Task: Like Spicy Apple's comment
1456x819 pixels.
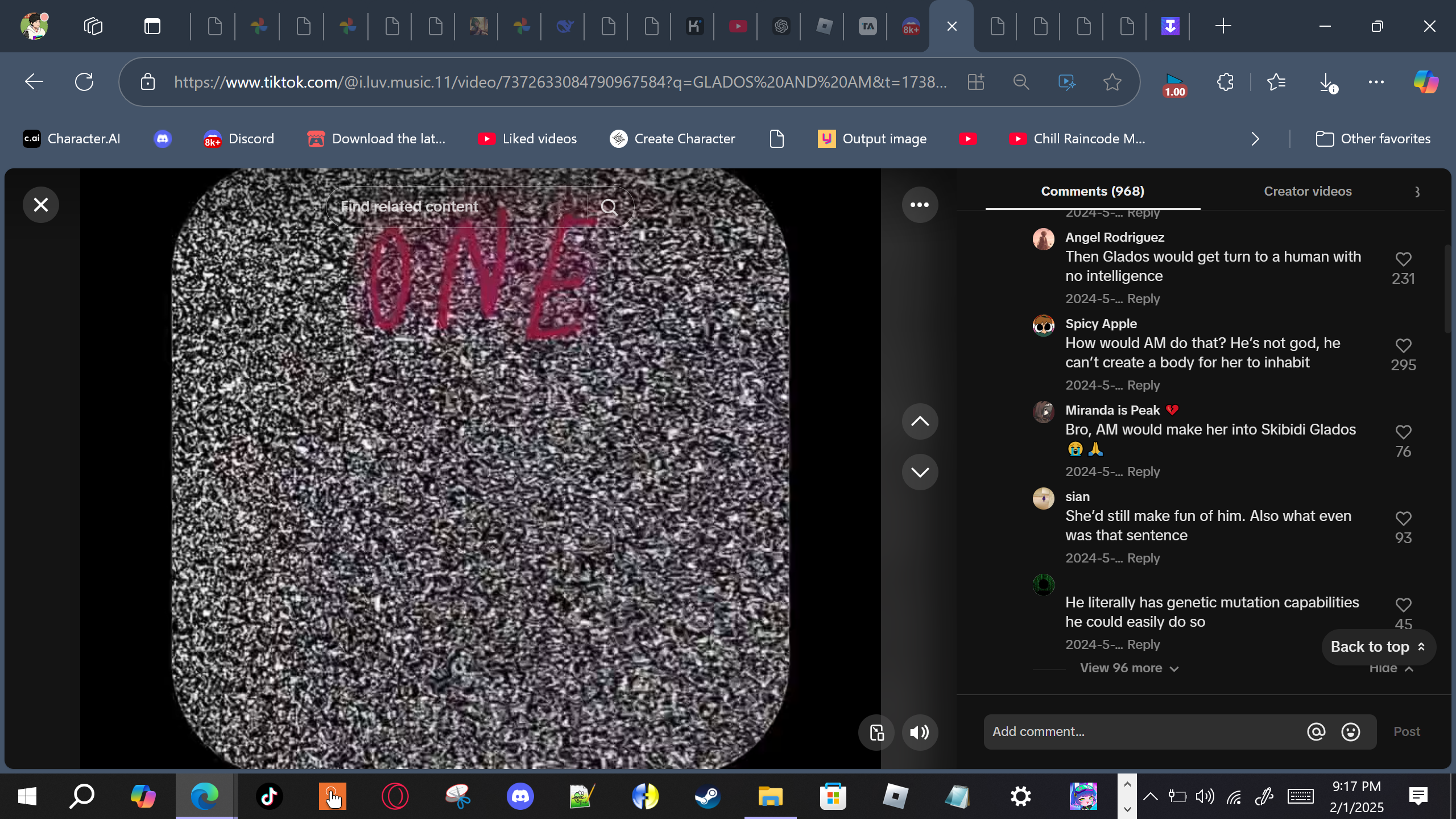Action: click(1403, 346)
